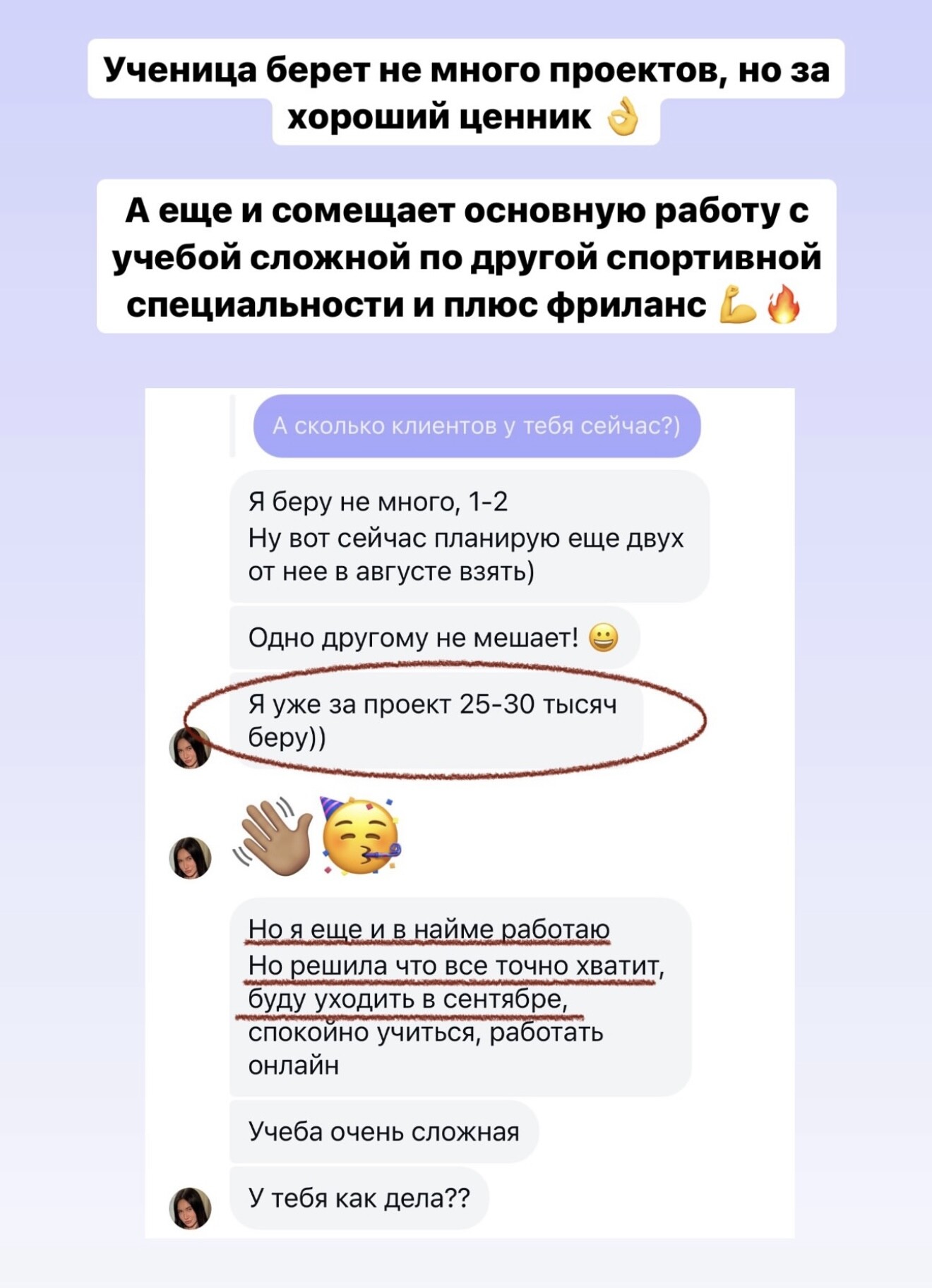Open avatar beside 25-30 тысяч message
The image size is (932, 1288).
click(x=191, y=747)
